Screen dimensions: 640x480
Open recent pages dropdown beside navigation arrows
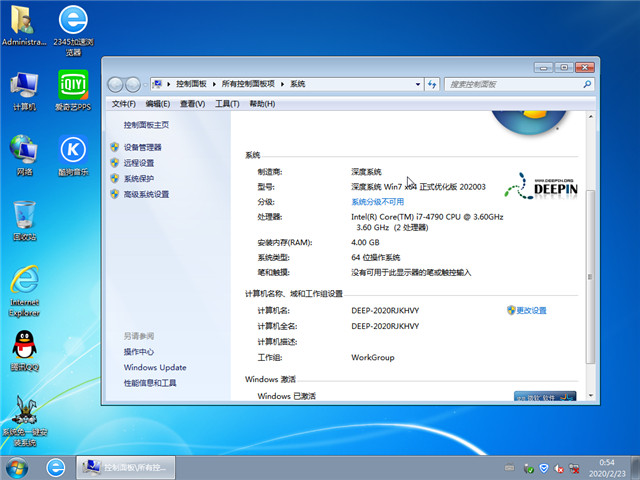[x=145, y=85]
